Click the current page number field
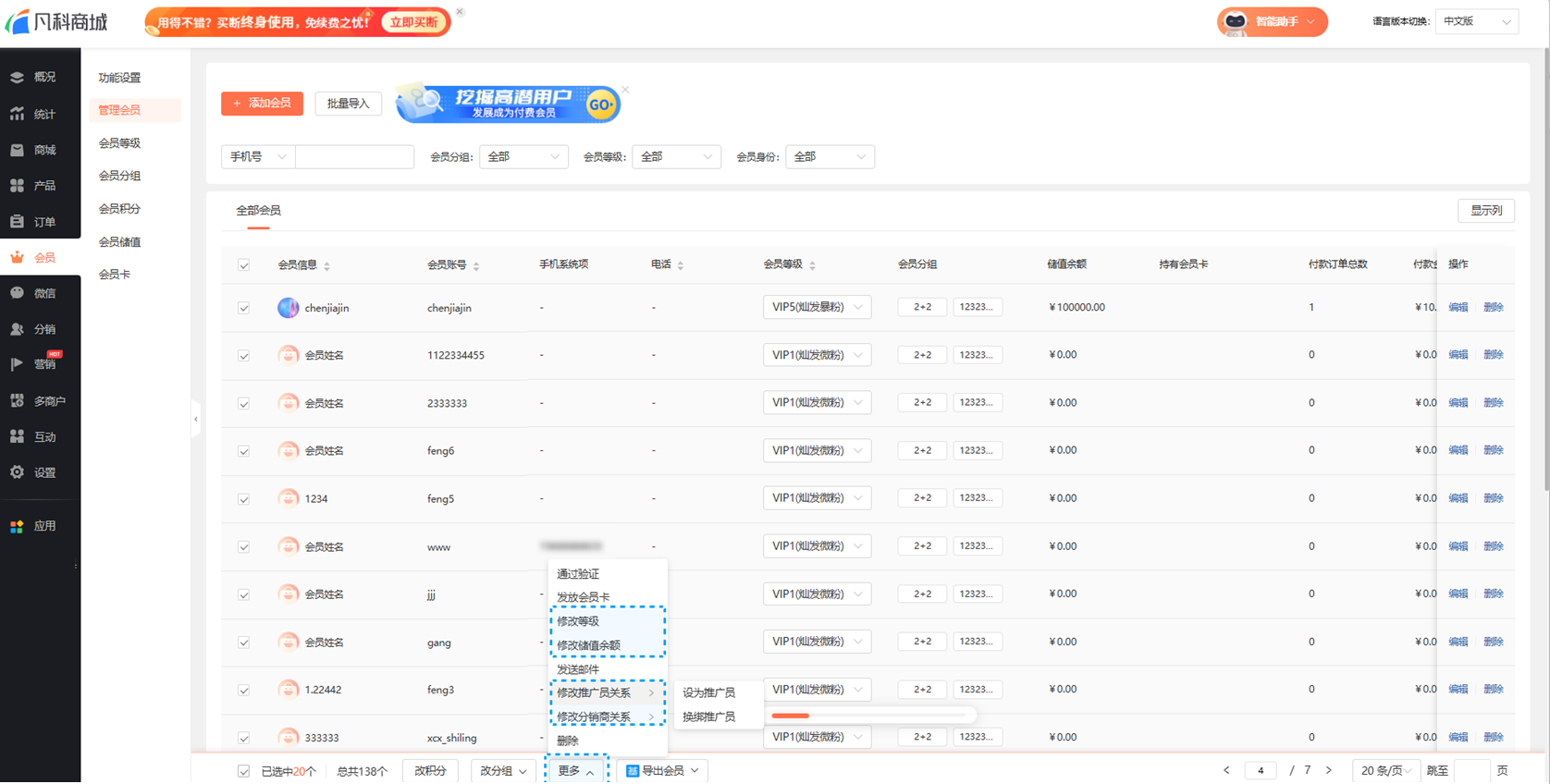Screen dimensions: 1550x784 click(1261, 770)
